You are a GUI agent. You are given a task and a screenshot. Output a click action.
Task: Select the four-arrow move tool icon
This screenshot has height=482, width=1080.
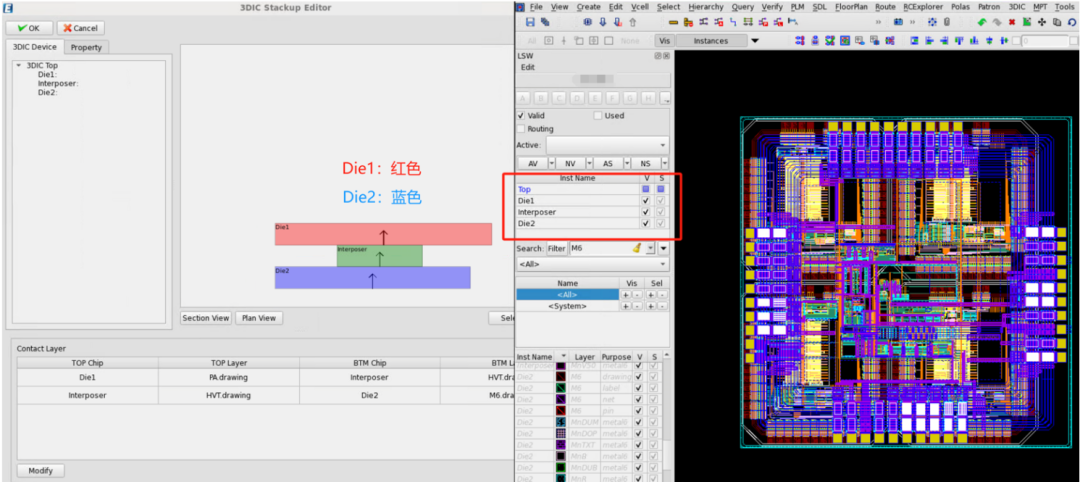pyautogui.click(x=1042, y=22)
